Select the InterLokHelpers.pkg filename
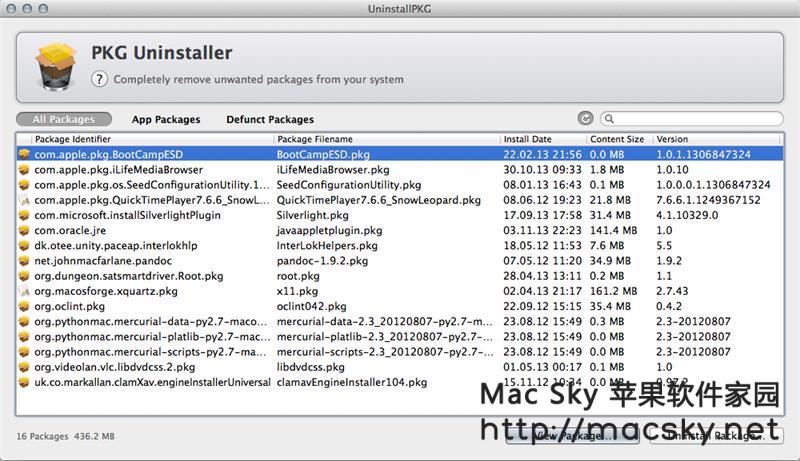 click(327, 245)
